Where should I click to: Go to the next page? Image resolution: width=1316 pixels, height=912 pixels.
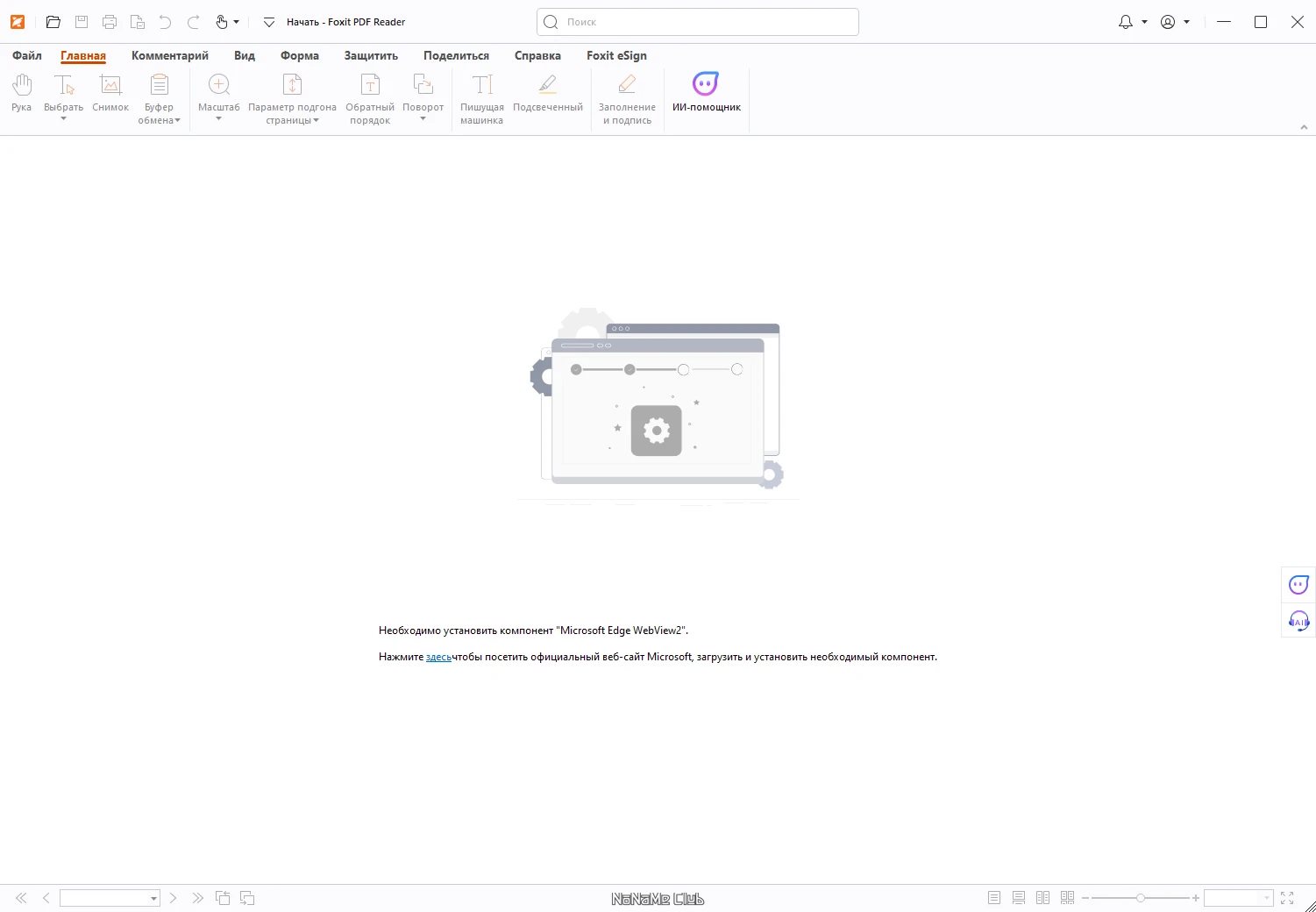[x=174, y=898]
